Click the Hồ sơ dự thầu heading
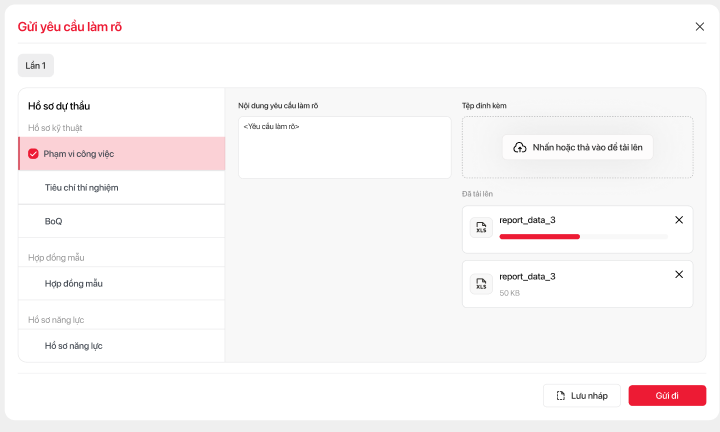This screenshot has width=720, height=432. pyautogui.click(x=59, y=106)
